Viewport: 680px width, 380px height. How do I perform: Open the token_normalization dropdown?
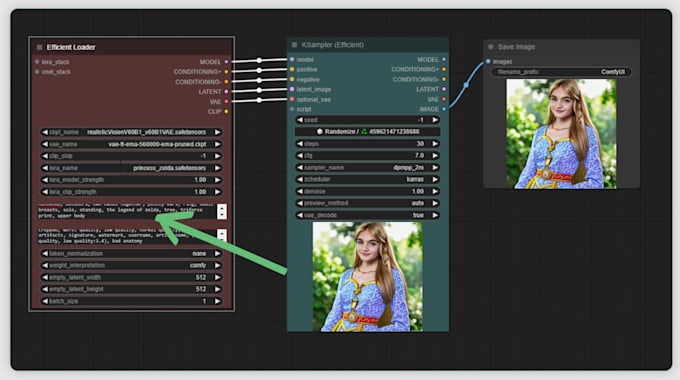click(x=131, y=253)
